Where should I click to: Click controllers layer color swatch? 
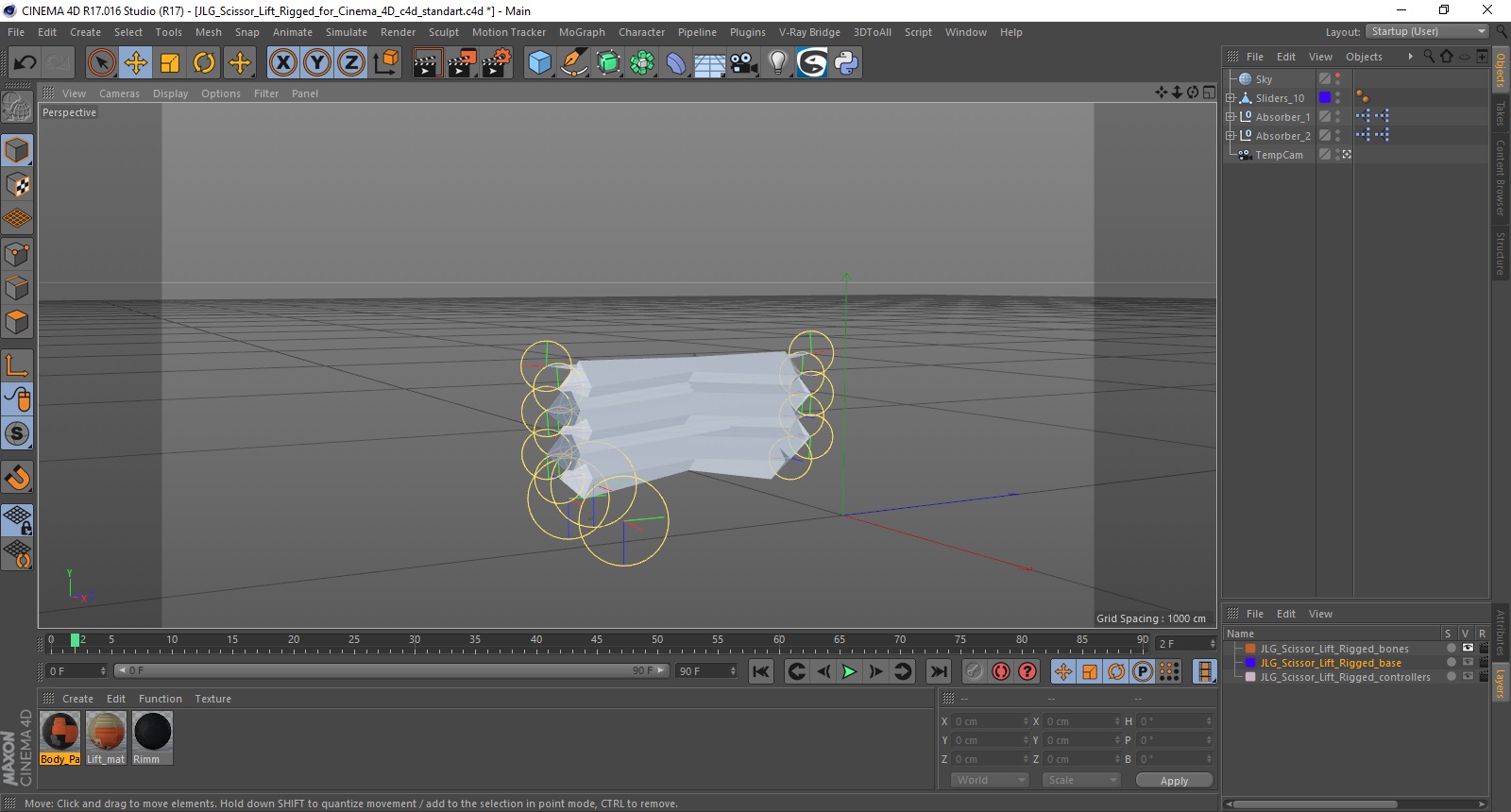pyautogui.click(x=1250, y=677)
